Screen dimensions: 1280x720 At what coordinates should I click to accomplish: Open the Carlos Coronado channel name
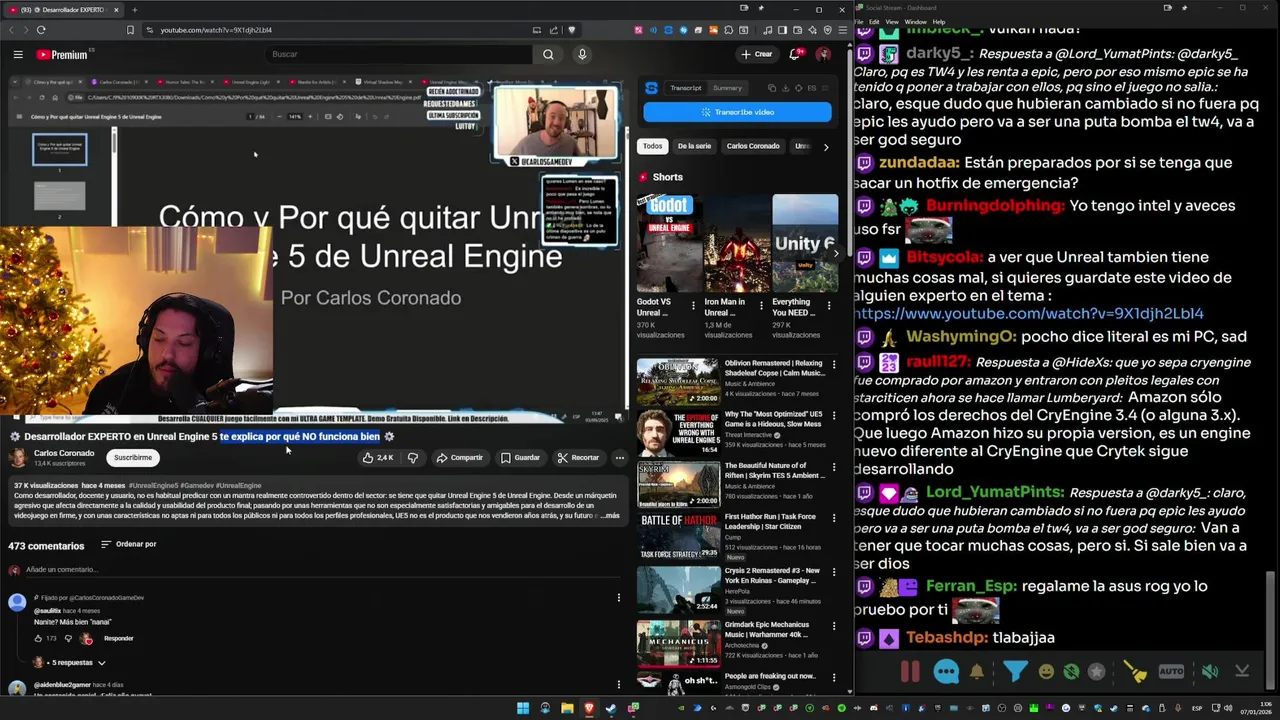click(x=64, y=453)
